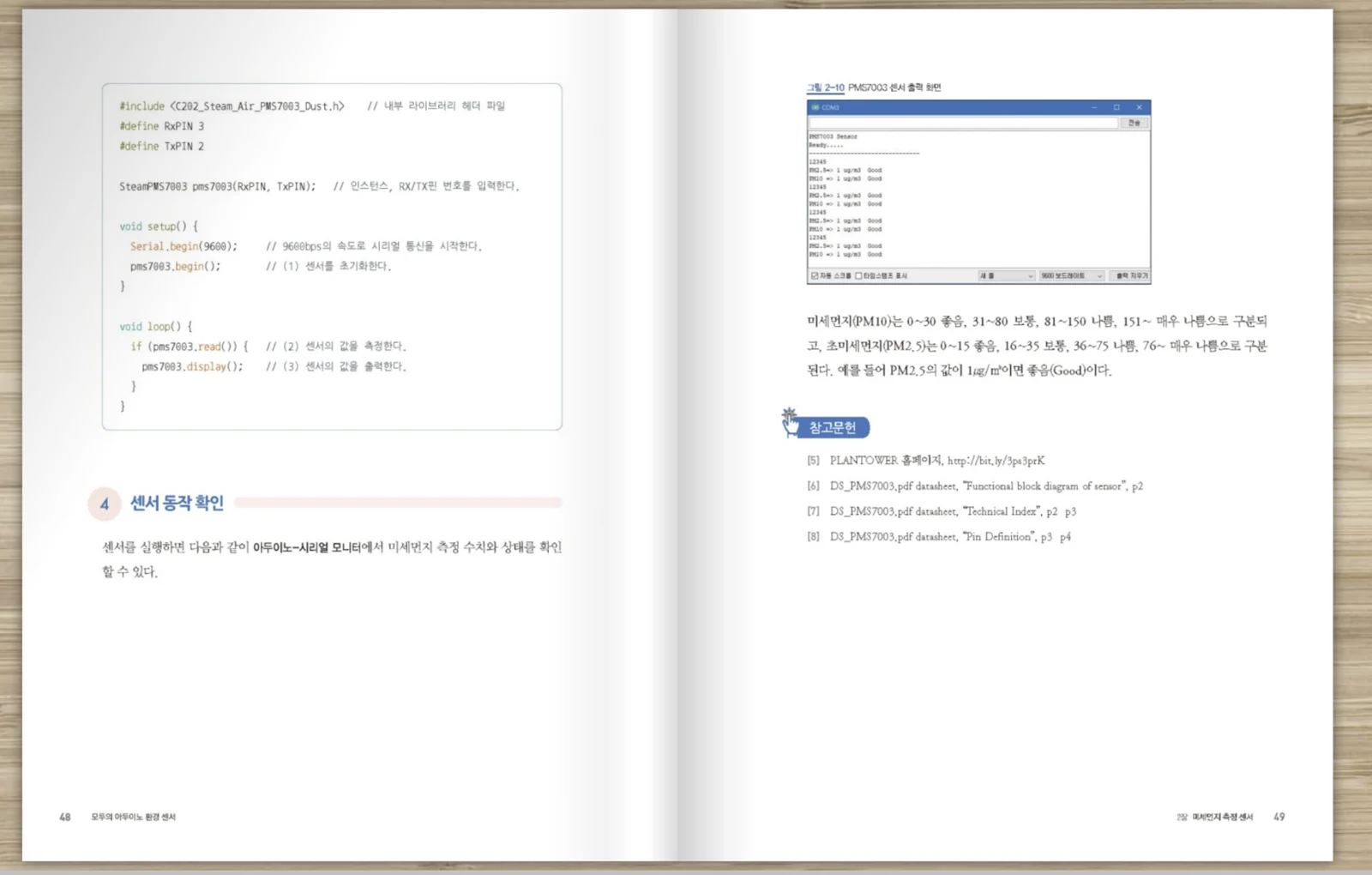
Task: Open the 9600 보드레이트 dropdown
Action: pyautogui.click(x=1071, y=276)
